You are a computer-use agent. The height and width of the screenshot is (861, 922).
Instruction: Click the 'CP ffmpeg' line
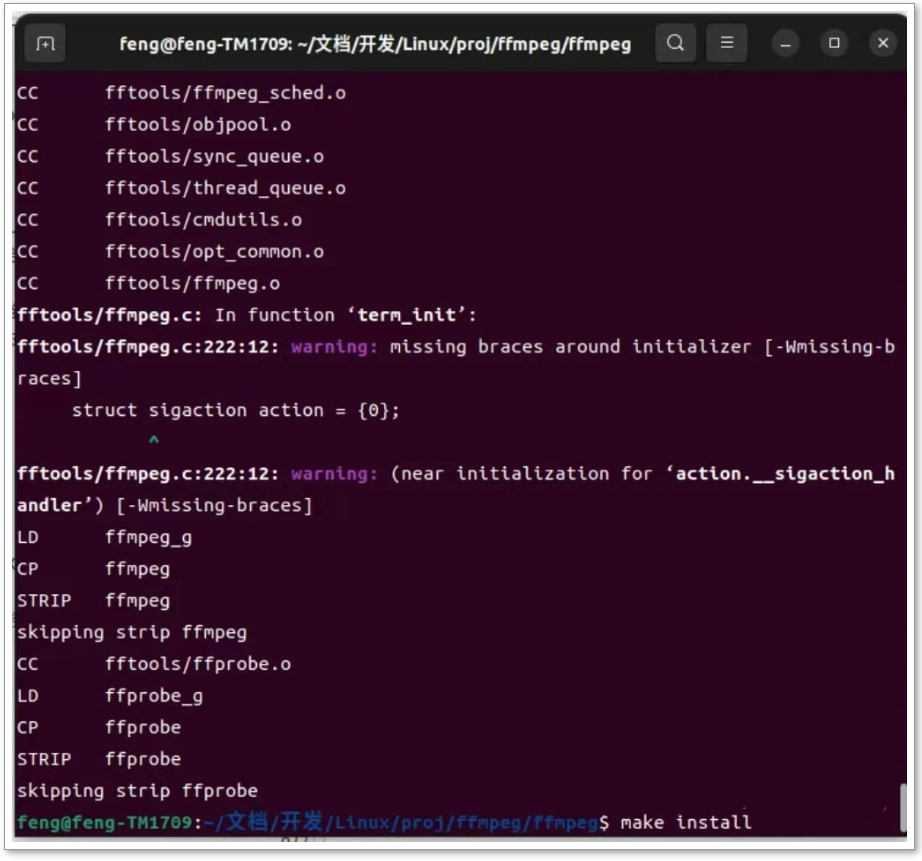[x=93, y=570]
